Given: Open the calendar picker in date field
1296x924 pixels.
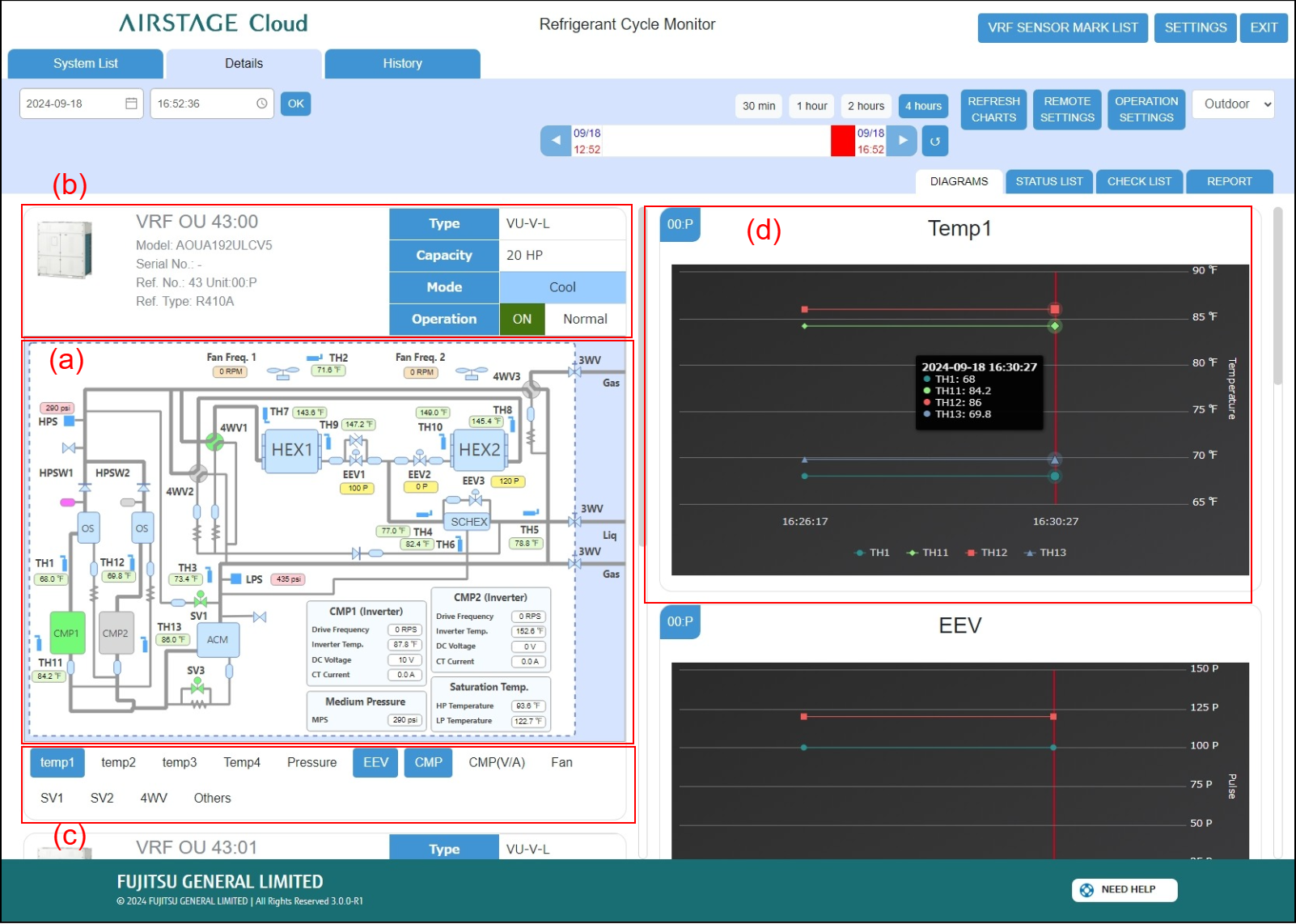Looking at the screenshot, I should point(131,104).
